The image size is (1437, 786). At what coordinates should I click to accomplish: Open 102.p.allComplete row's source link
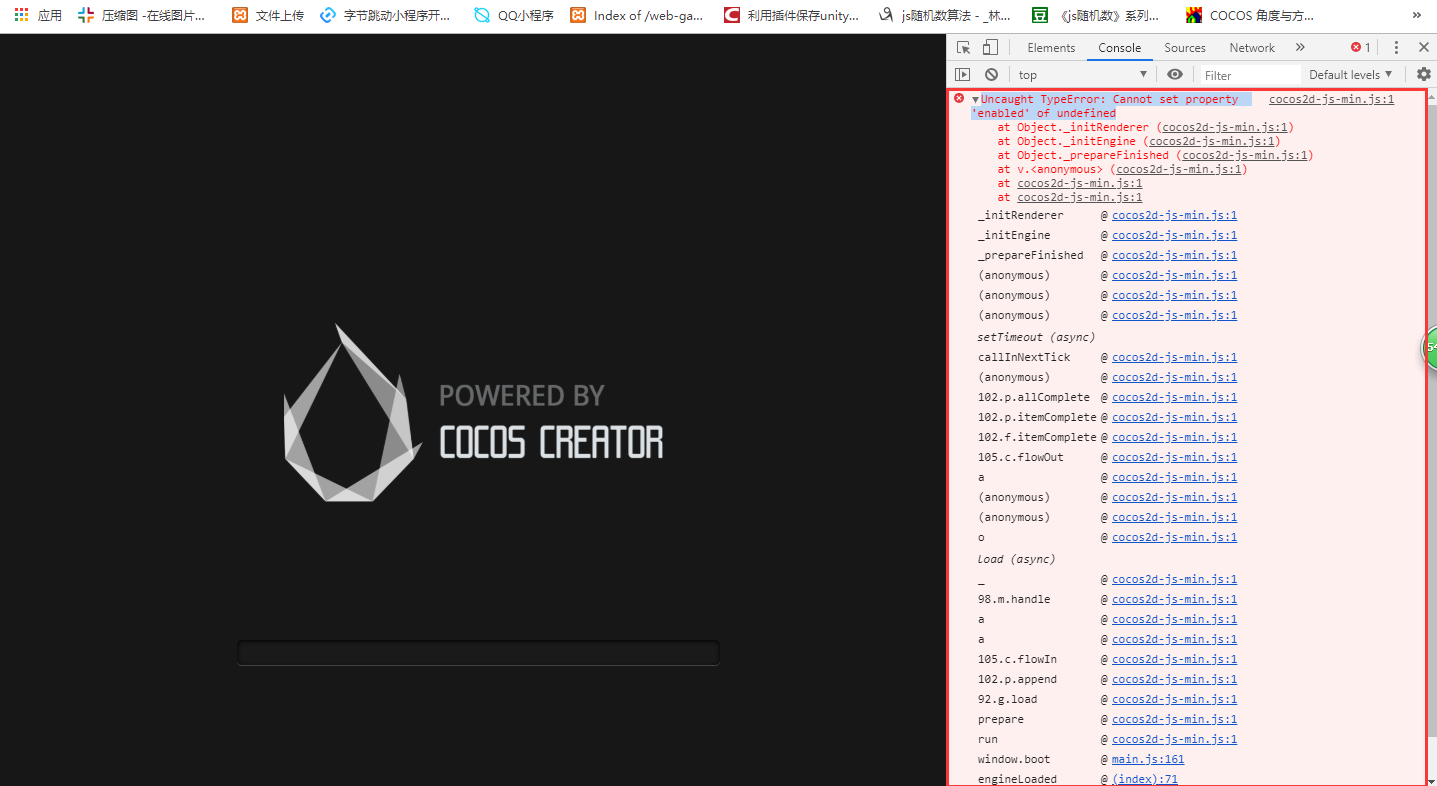coord(1174,397)
